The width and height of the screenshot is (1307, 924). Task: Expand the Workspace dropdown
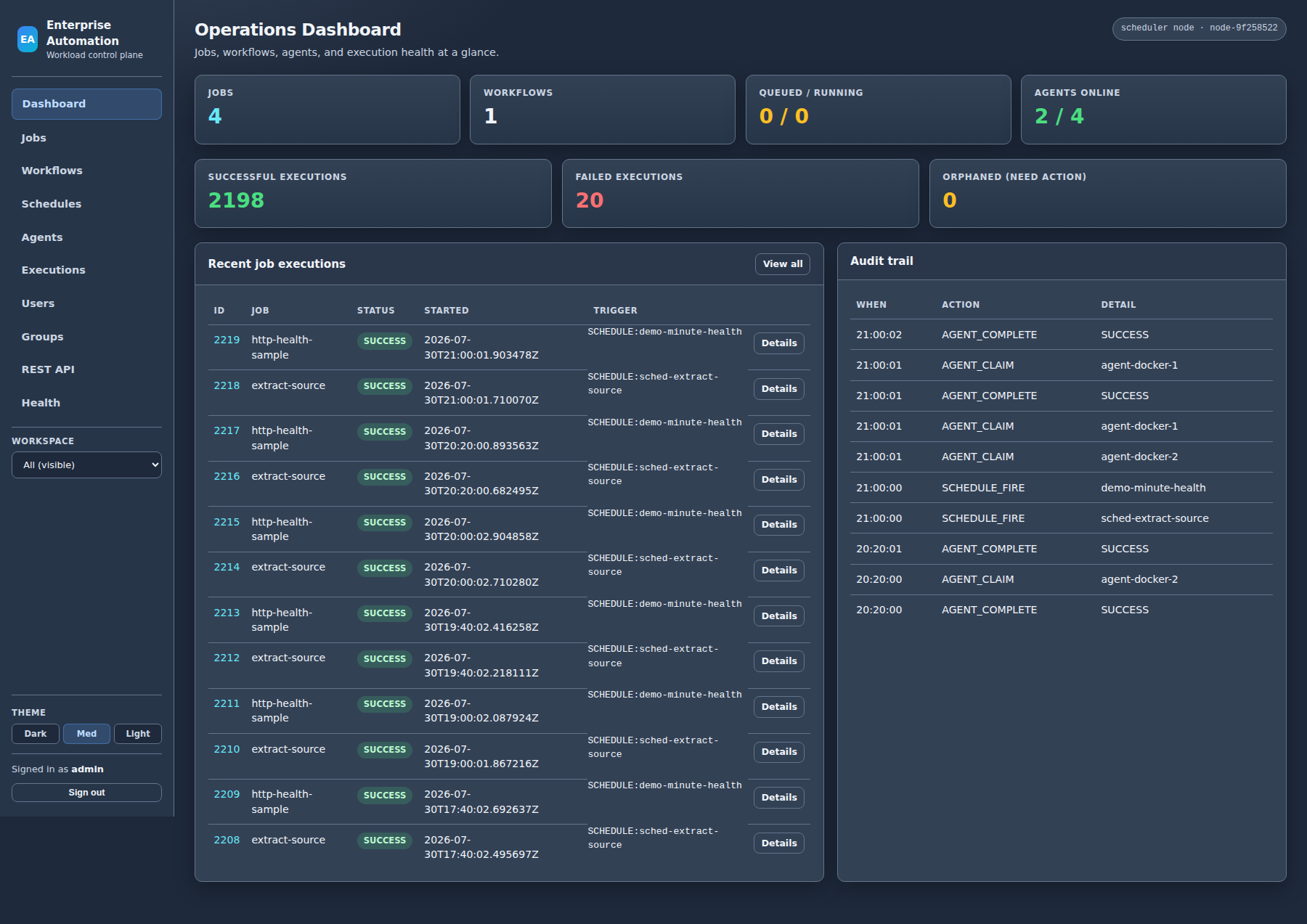[86, 465]
